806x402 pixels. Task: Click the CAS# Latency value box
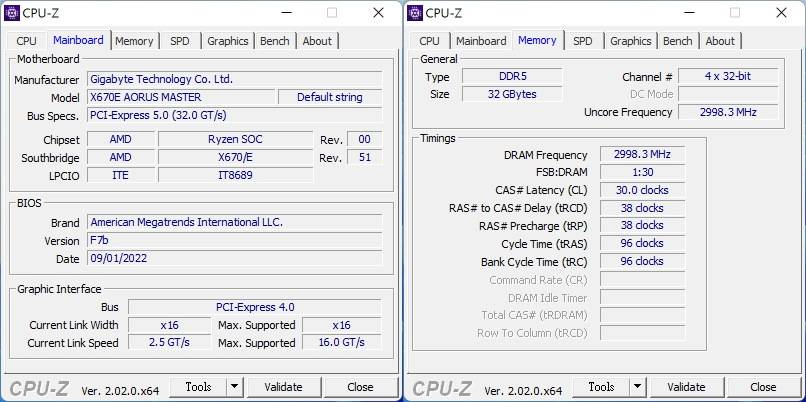pos(641,190)
